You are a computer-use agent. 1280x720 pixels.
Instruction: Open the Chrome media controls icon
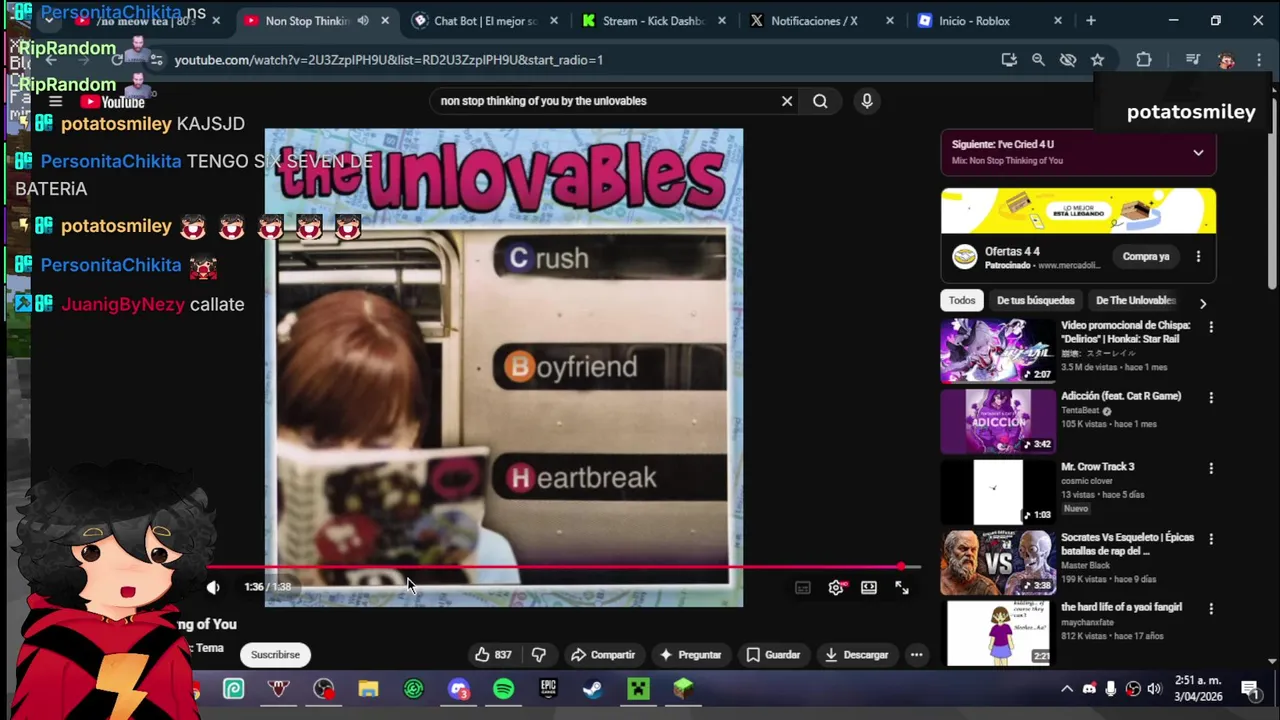tap(1192, 60)
